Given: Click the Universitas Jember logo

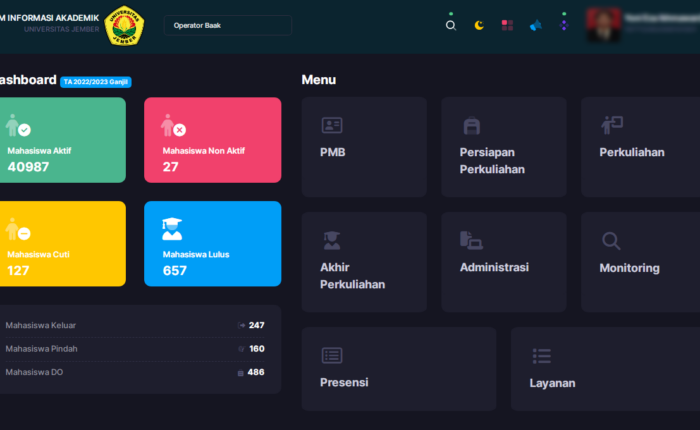Looking at the screenshot, I should 125,25.
